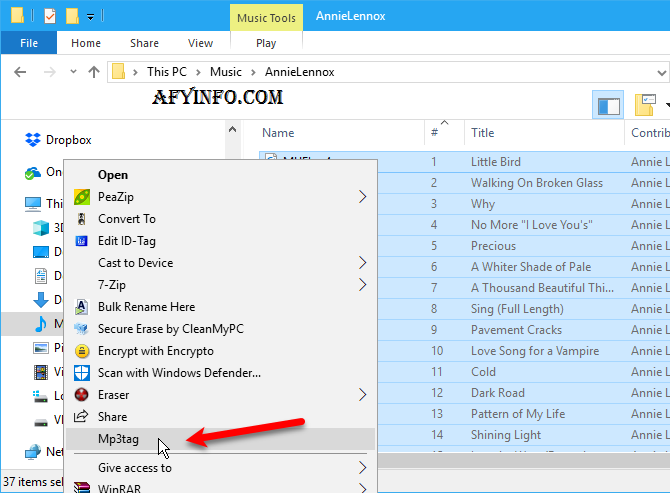Click the Local Disk drive icon

(x=41, y=396)
